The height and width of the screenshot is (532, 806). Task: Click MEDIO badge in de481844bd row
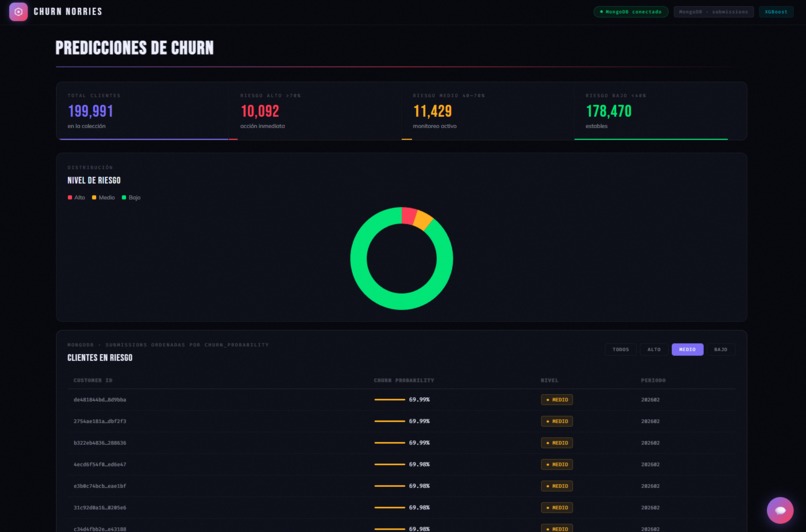[557, 399]
